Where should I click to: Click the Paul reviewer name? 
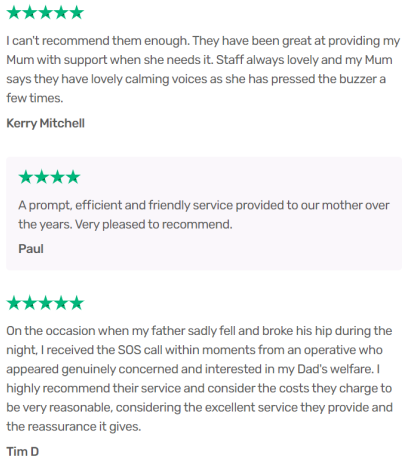(x=31, y=249)
